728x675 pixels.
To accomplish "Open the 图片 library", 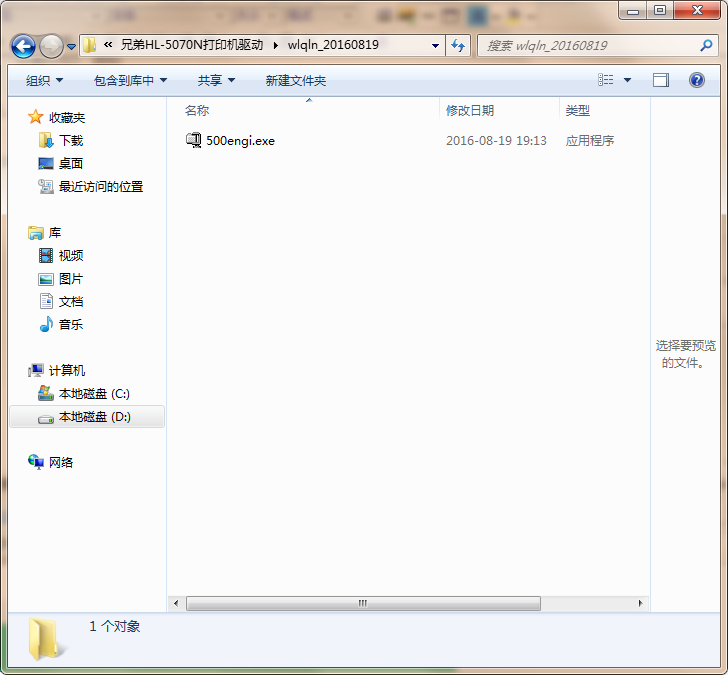I will pos(71,279).
